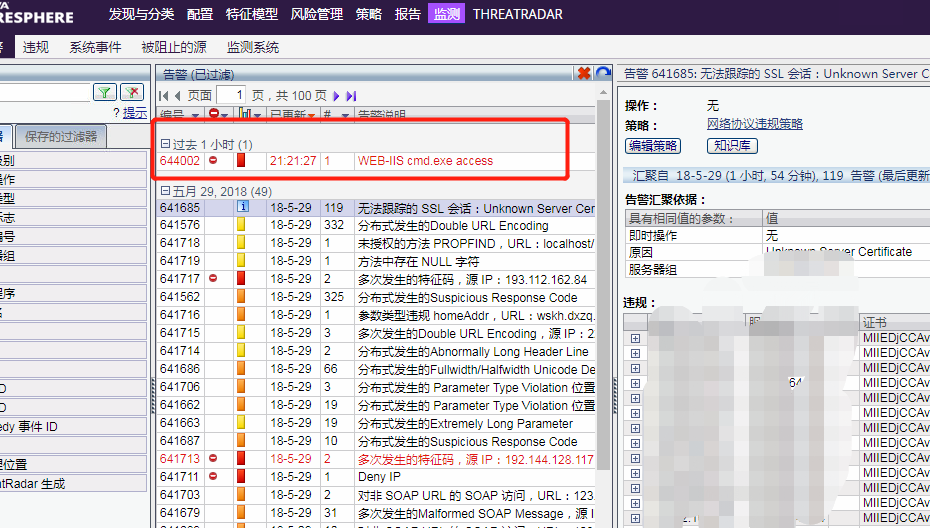Screen dimensions: 930x528
Task: Close the 告警 panel with the red X
Action: pos(584,73)
